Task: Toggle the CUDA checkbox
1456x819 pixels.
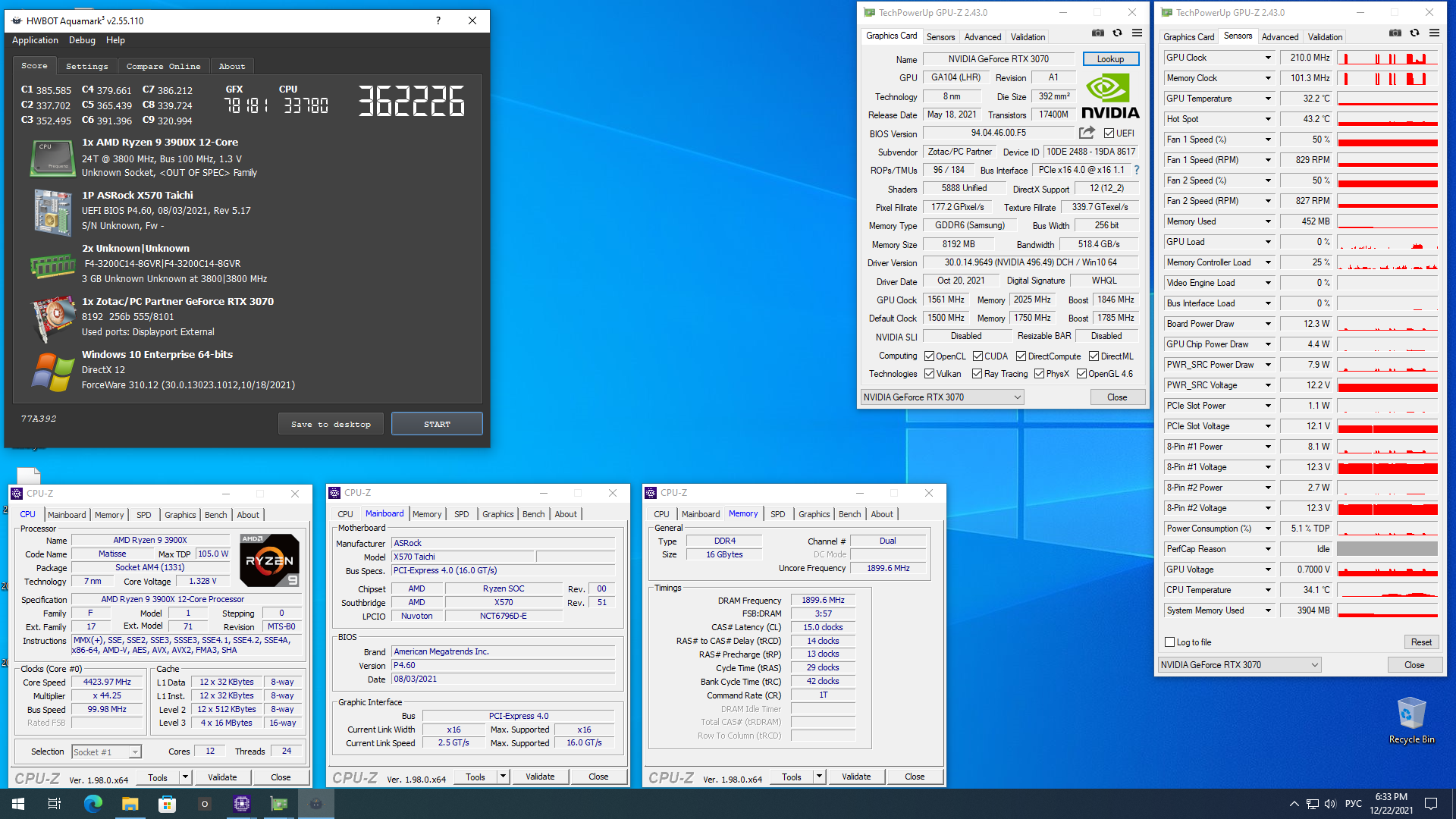Action: tap(978, 356)
